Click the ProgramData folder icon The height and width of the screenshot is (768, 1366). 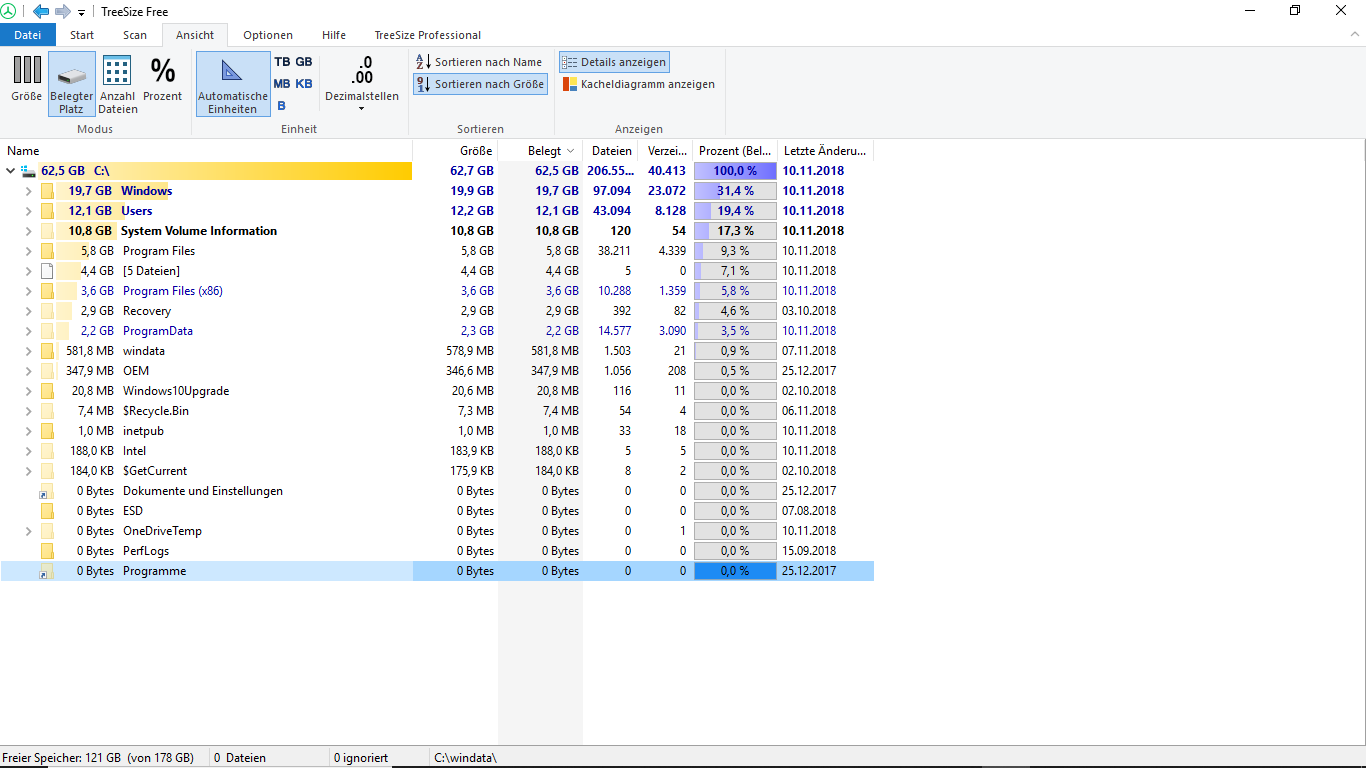pos(47,331)
